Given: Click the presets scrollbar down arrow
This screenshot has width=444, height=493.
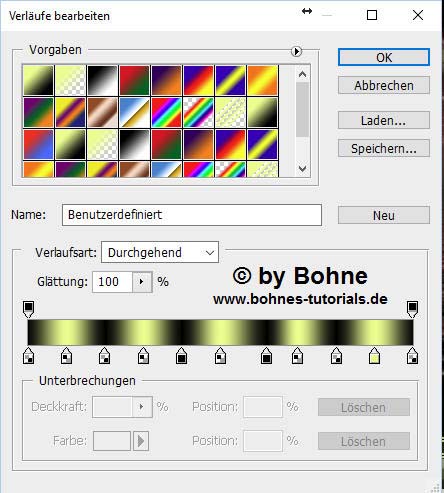Looking at the screenshot, I should 302,169.
